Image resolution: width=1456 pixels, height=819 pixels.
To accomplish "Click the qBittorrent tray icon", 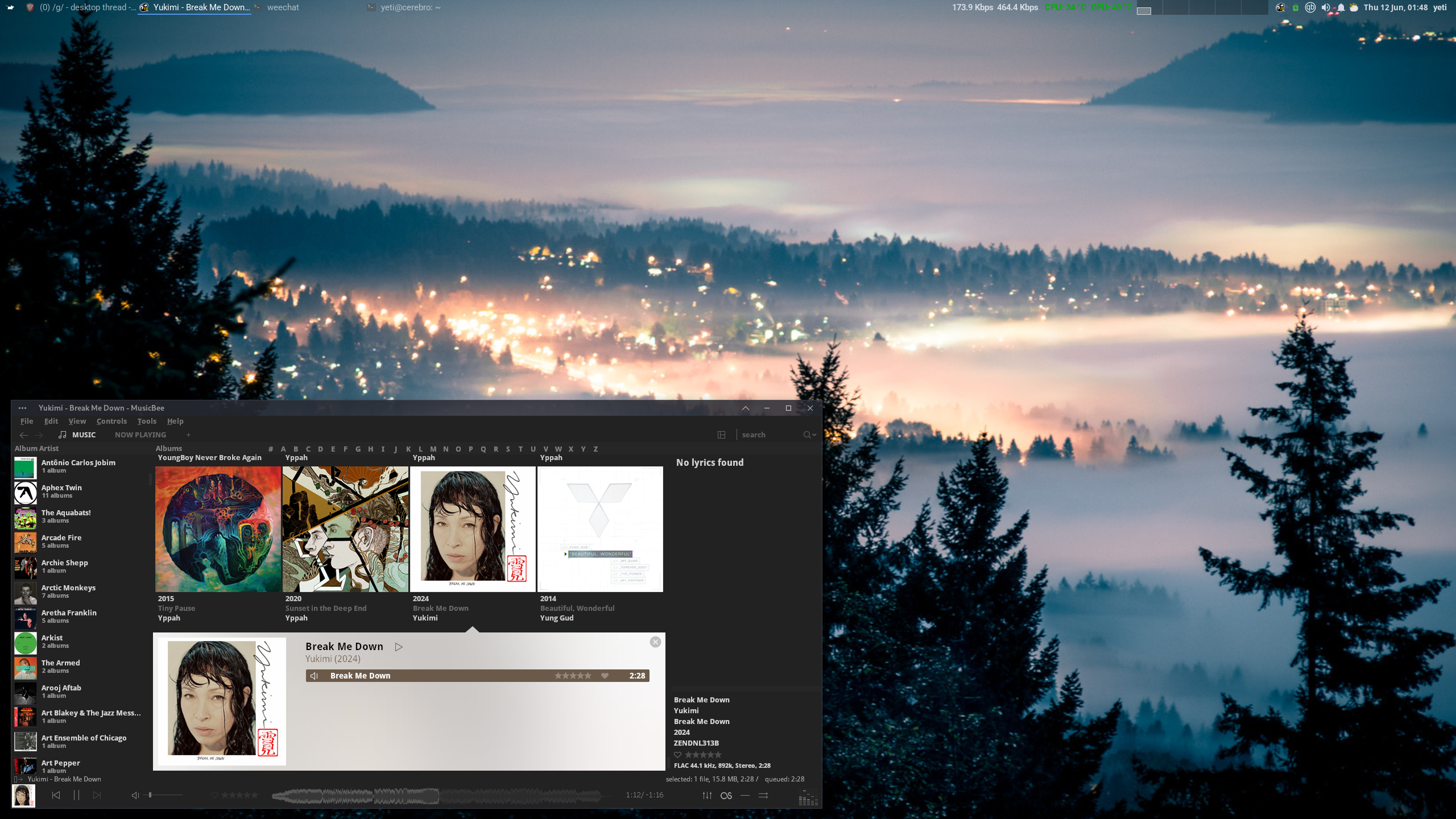I will tap(1310, 7).
